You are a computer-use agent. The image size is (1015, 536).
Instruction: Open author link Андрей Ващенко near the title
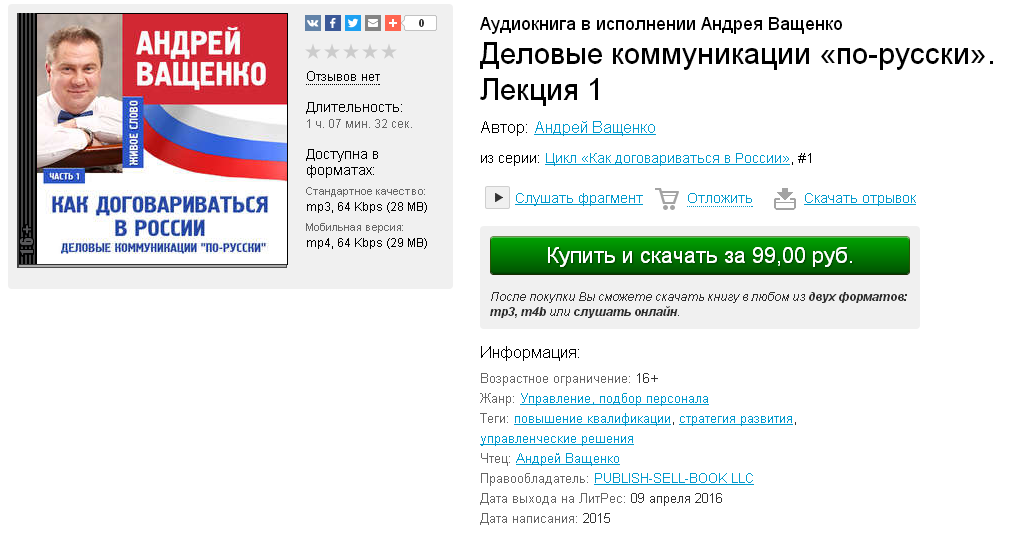click(595, 128)
